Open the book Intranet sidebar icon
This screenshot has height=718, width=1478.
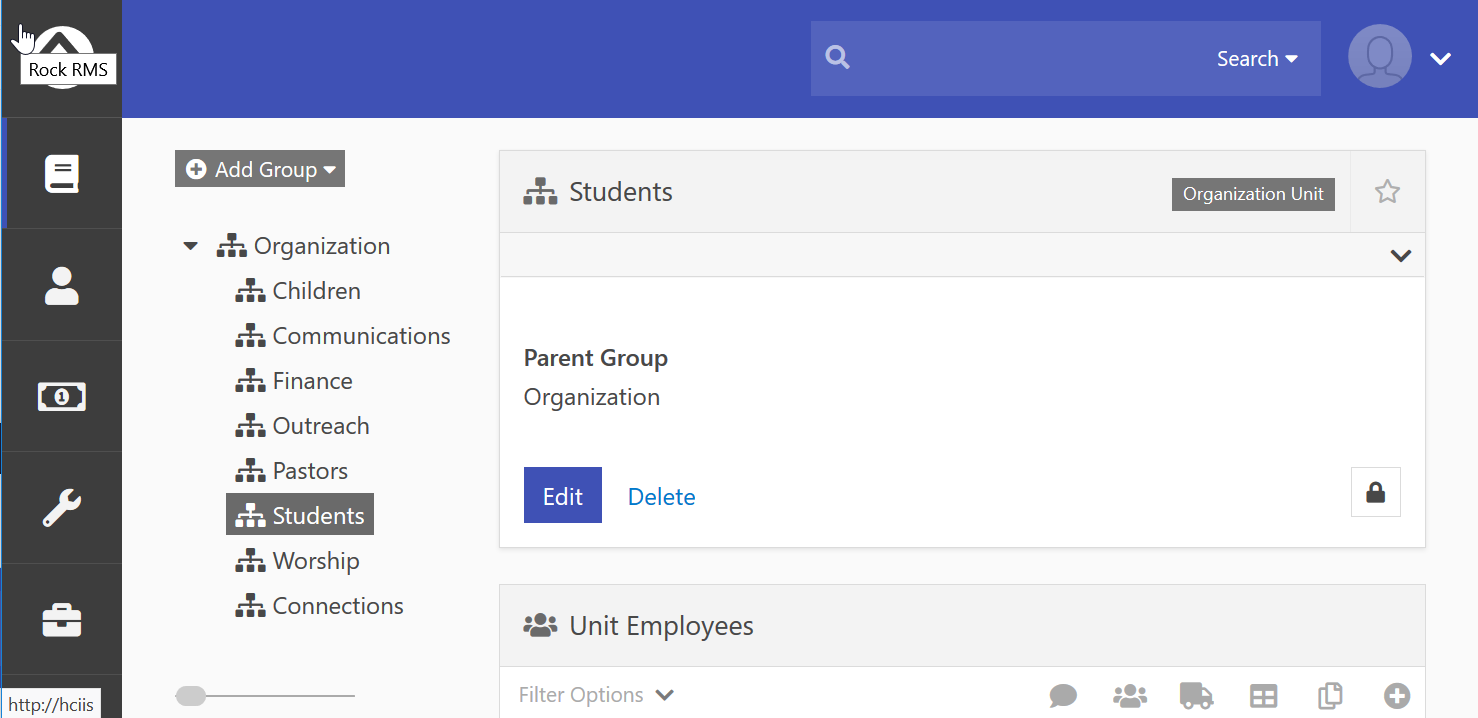[62, 174]
